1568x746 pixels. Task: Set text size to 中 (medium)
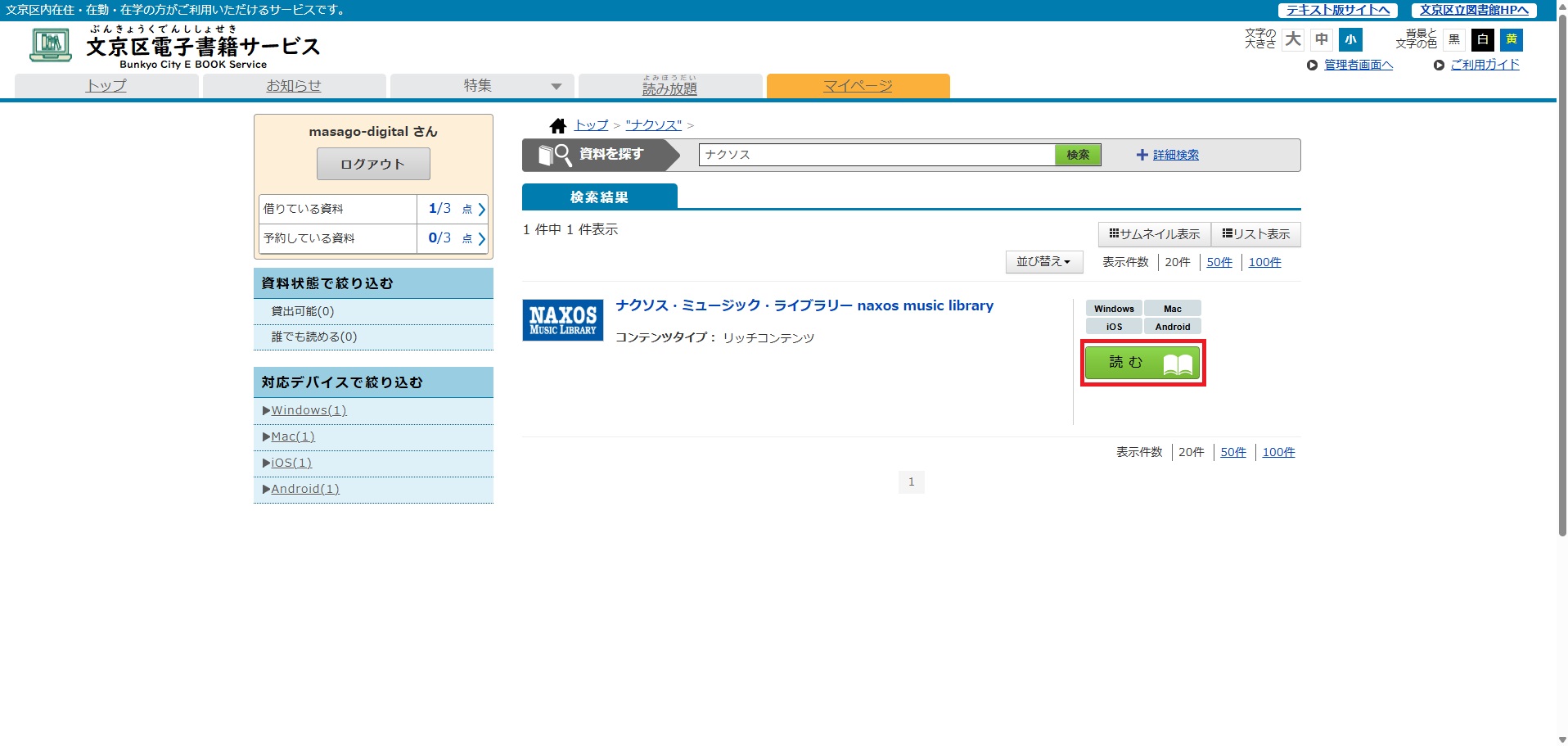point(1322,39)
